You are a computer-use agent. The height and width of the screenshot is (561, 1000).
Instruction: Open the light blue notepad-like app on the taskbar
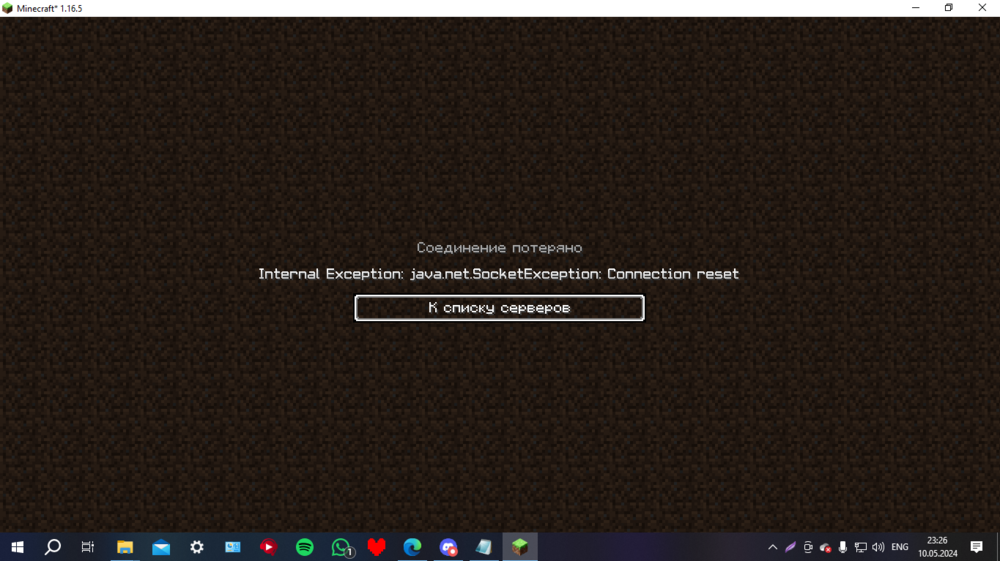484,547
